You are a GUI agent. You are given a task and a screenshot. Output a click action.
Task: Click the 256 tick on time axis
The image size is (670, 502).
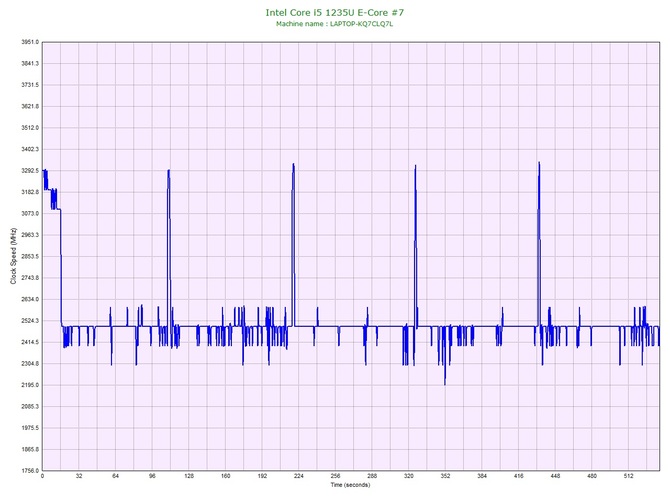click(x=335, y=476)
